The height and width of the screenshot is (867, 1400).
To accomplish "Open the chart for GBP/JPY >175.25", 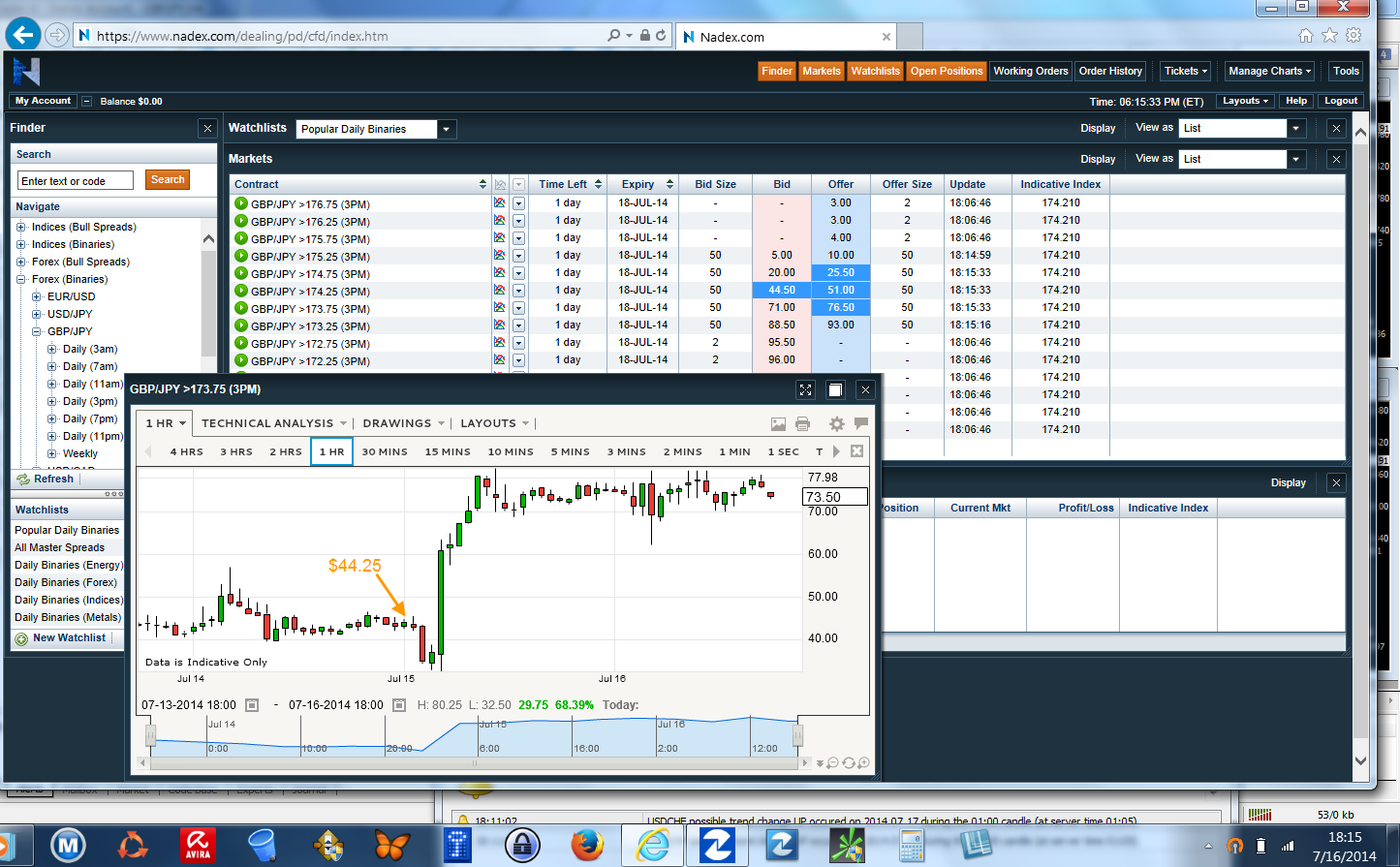I will pos(500,256).
